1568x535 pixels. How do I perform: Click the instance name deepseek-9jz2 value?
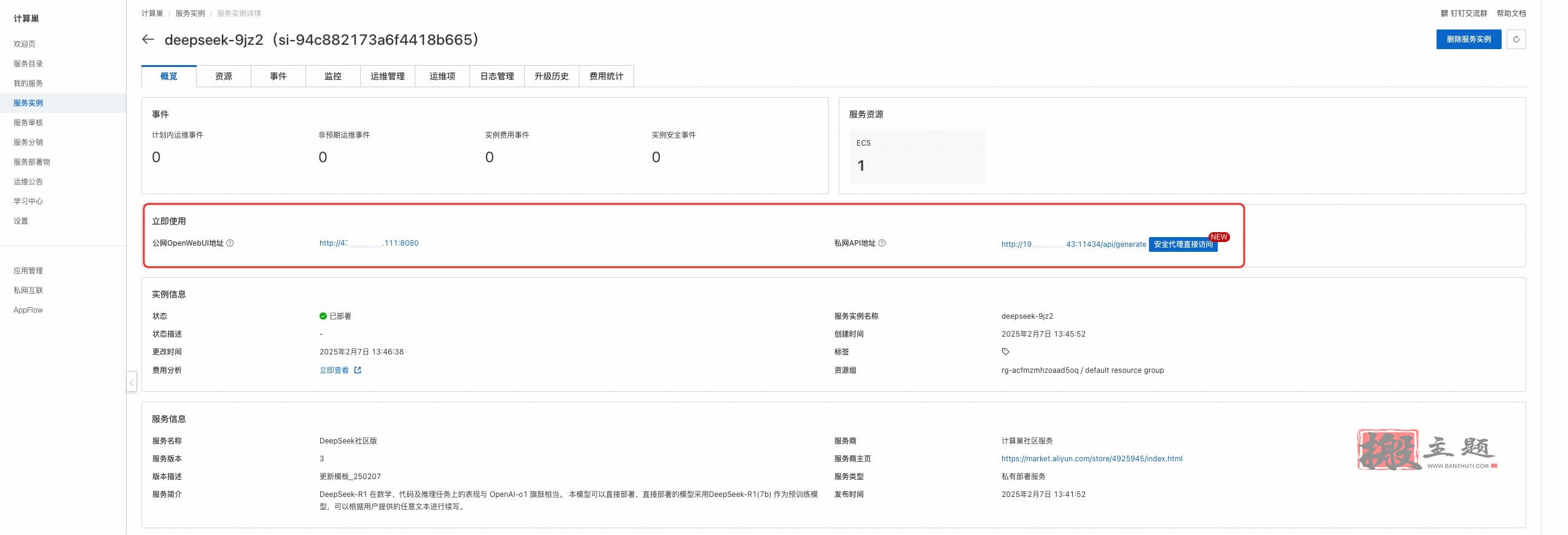pyautogui.click(x=1027, y=316)
